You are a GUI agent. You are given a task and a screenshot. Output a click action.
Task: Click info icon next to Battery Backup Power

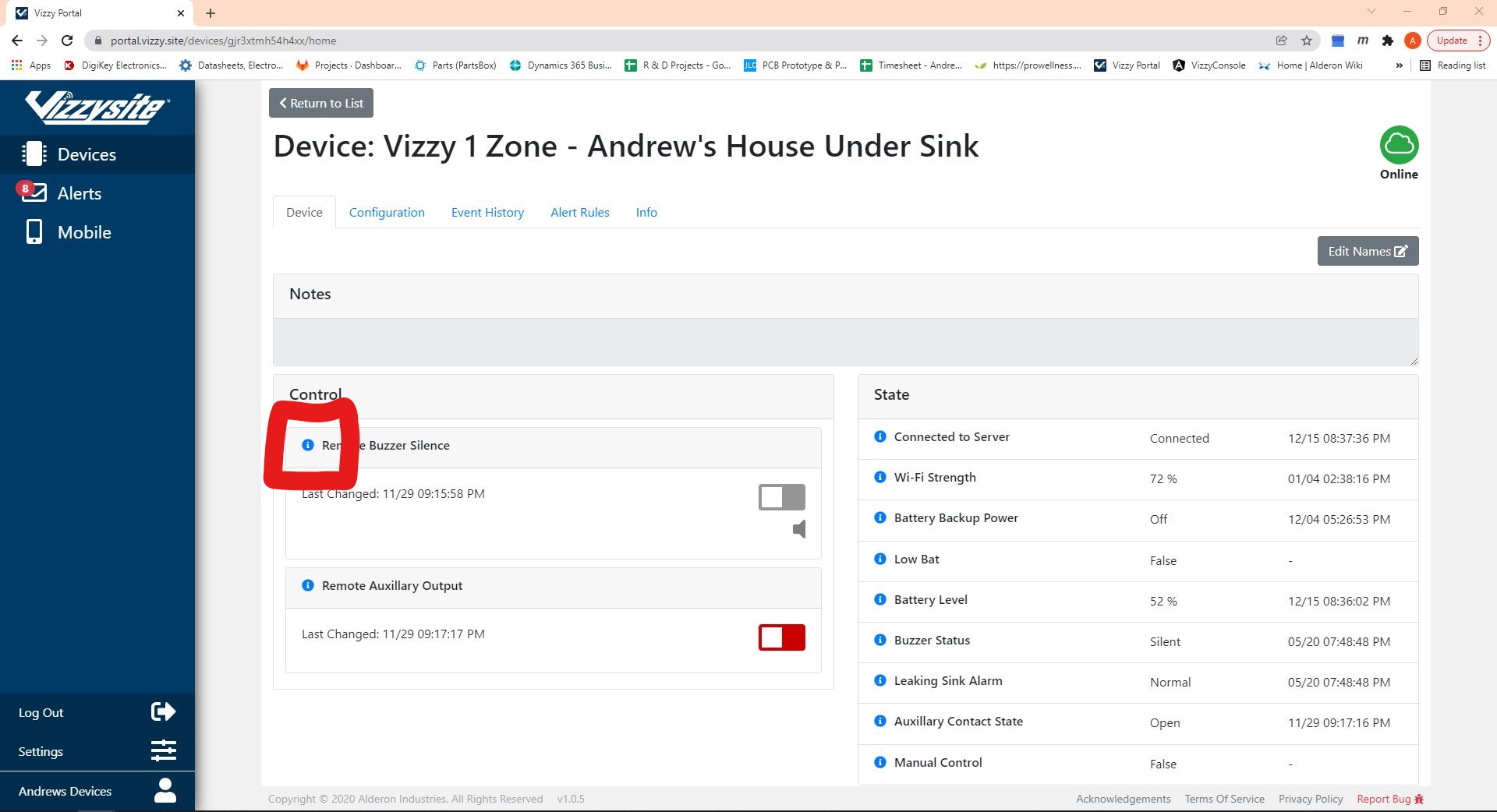(x=880, y=517)
